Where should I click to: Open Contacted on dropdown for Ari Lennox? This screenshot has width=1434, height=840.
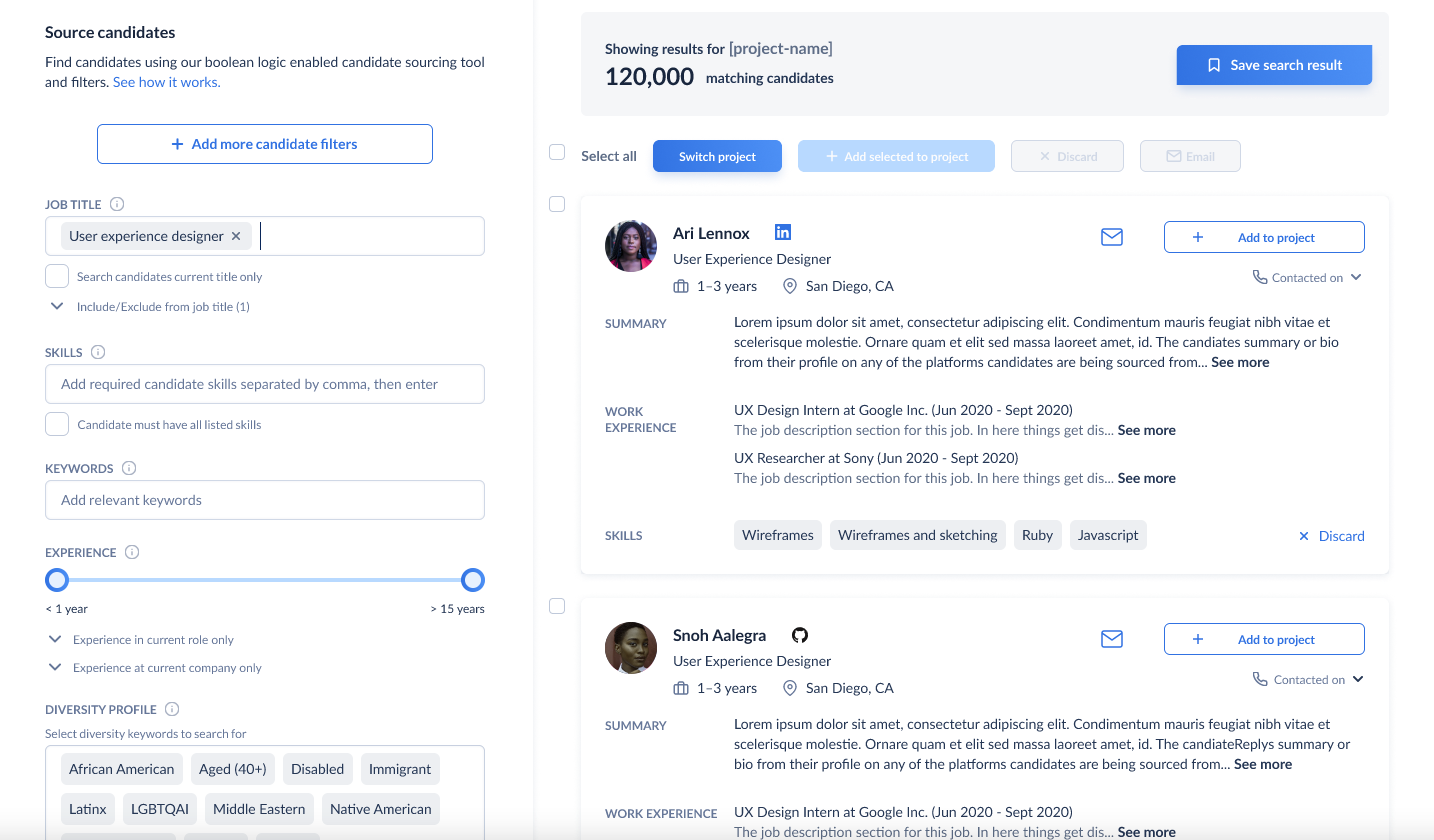pyautogui.click(x=1357, y=277)
